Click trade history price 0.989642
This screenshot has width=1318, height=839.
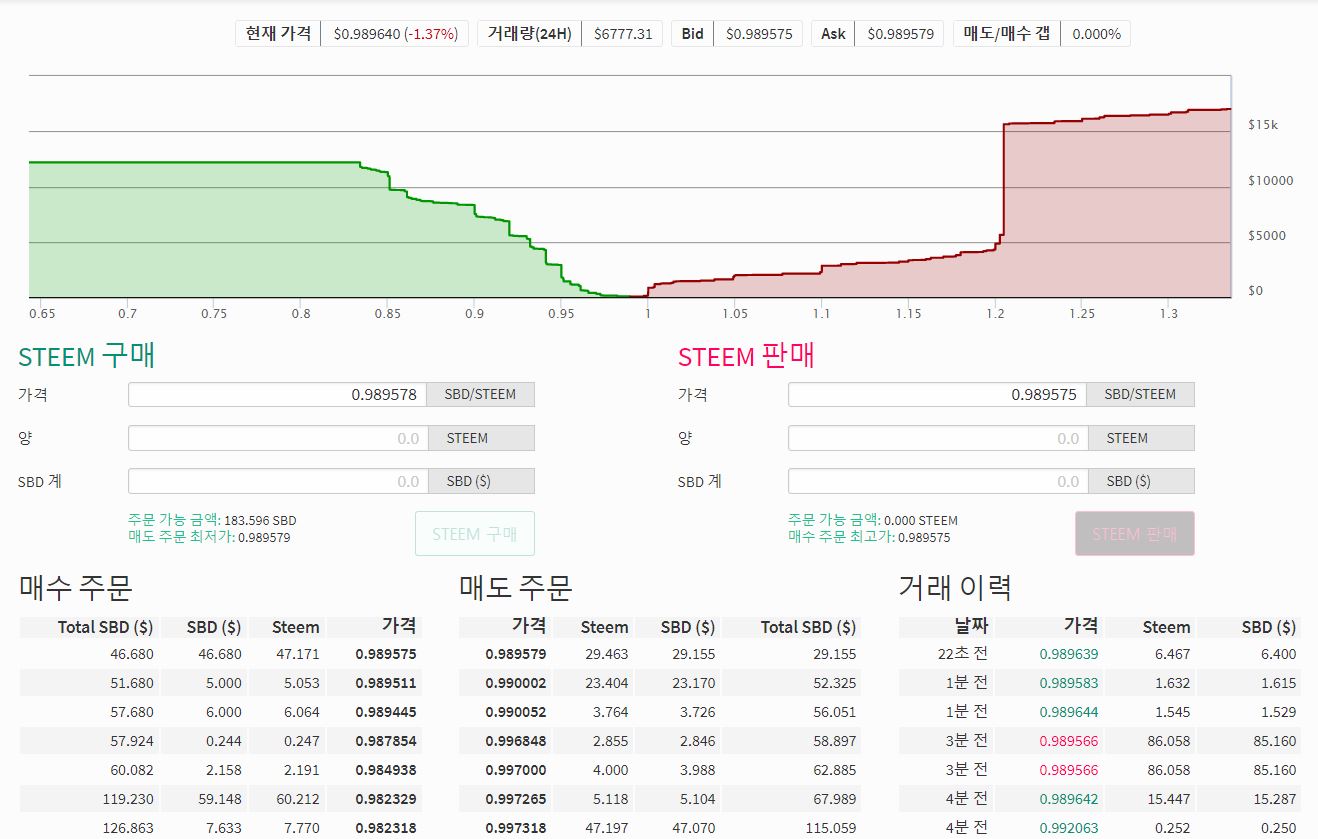click(1069, 799)
